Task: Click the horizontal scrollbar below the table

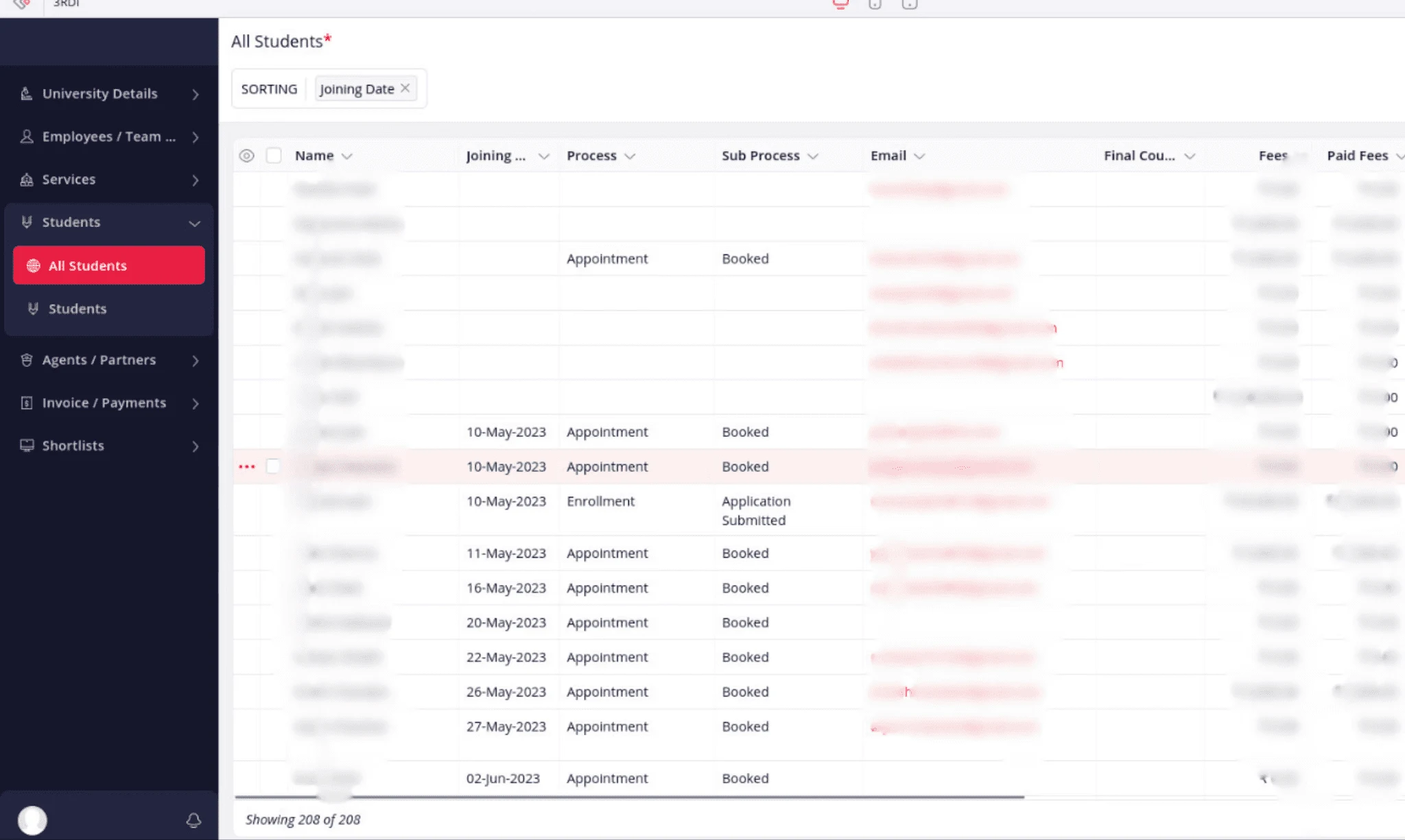Action: 629,797
